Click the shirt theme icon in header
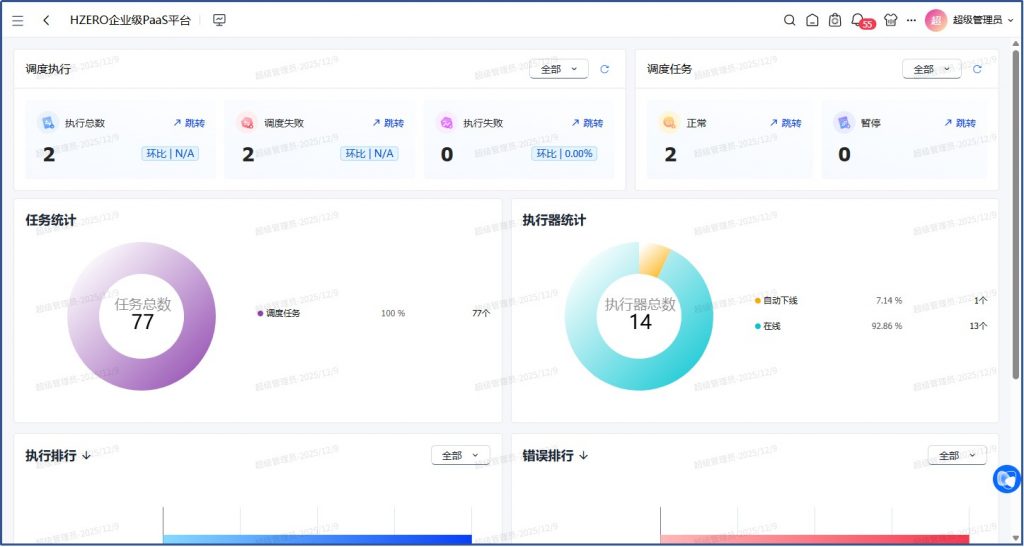The height and width of the screenshot is (547, 1024). click(890, 20)
